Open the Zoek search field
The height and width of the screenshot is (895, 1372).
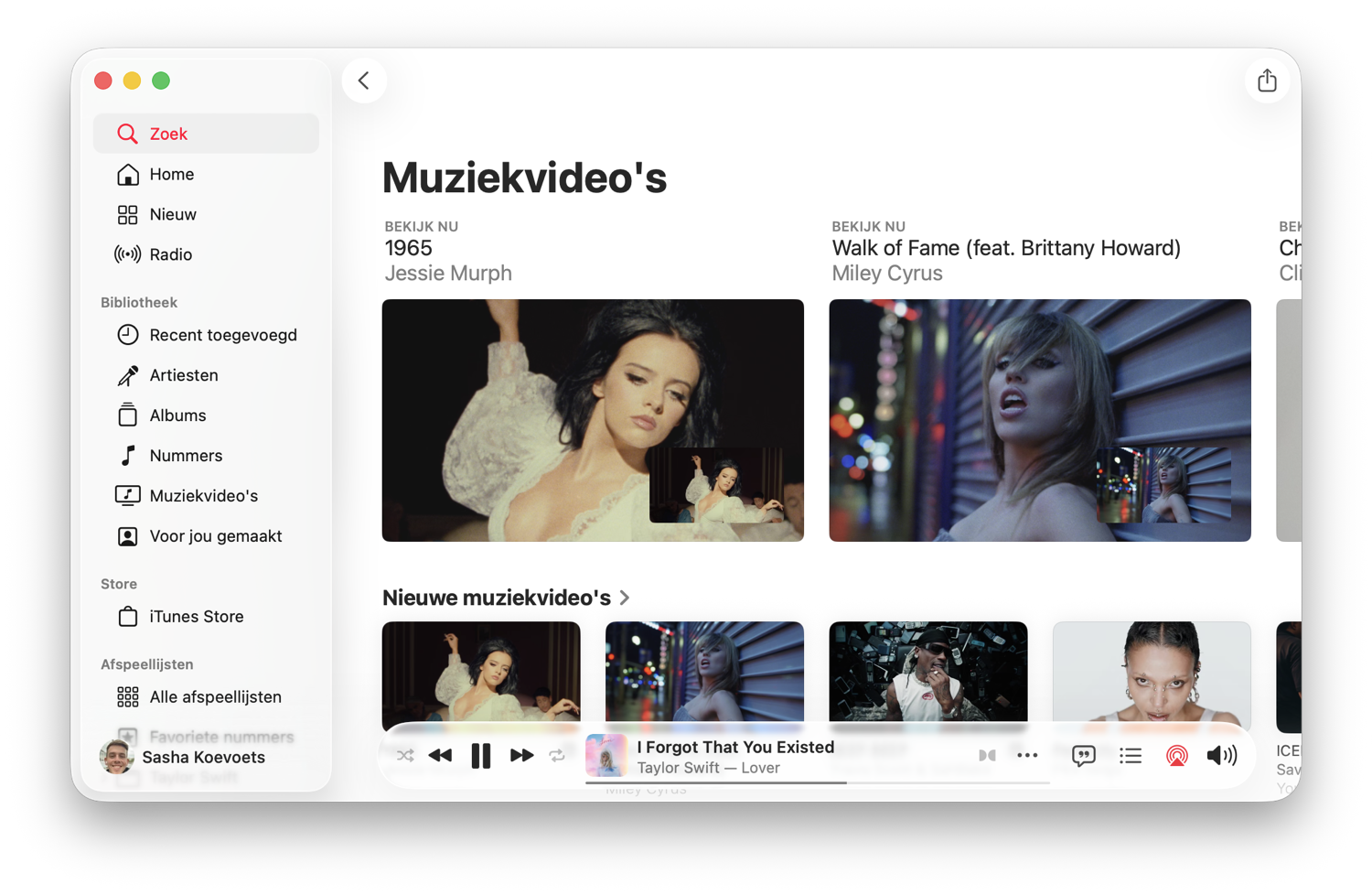coord(206,134)
